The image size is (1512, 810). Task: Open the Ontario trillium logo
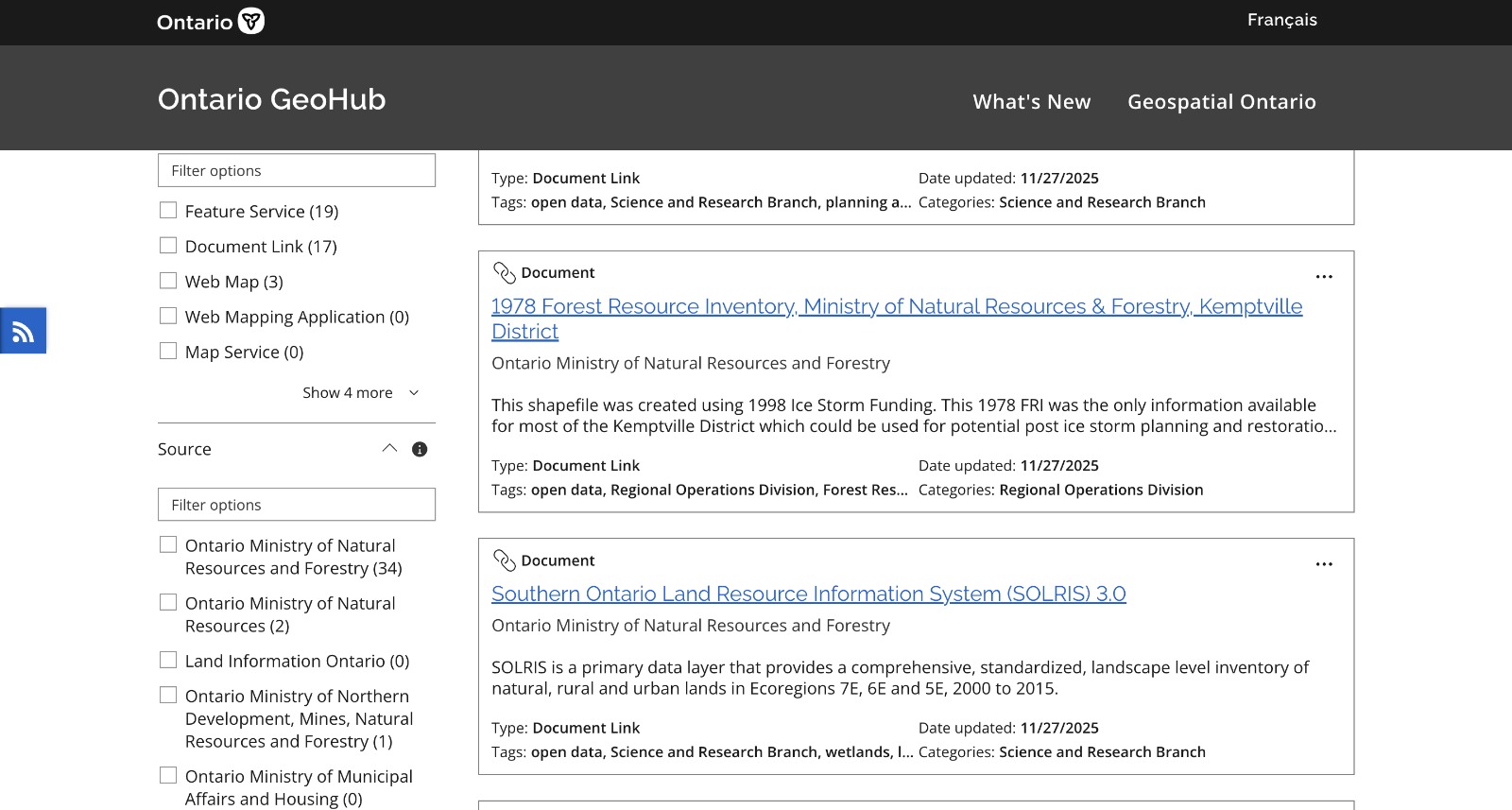point(250,22)
